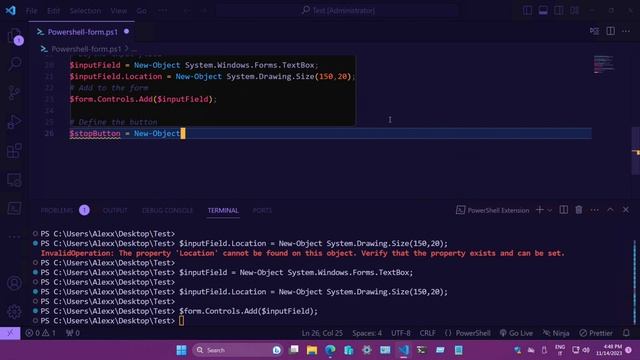Click the remote window indicator in status bar
Viewport: 640px width, 360px height.
click(10, 333)
